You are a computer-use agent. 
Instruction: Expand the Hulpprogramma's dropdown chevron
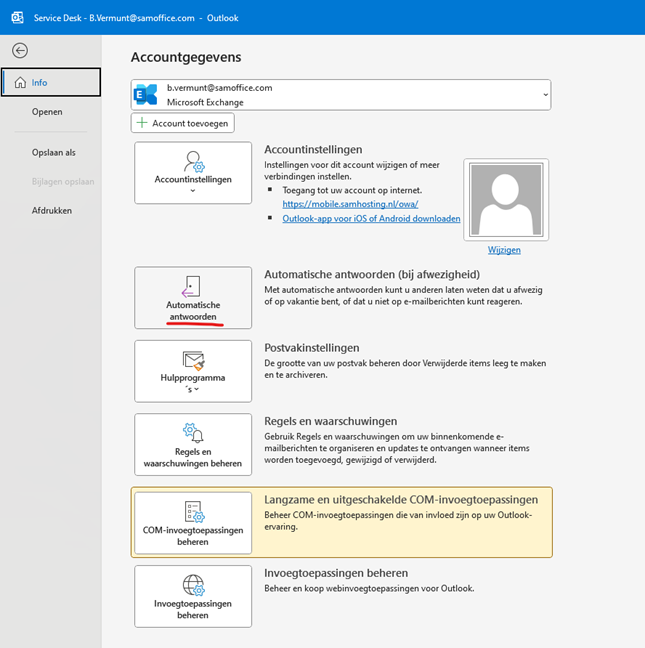point(195,390)
